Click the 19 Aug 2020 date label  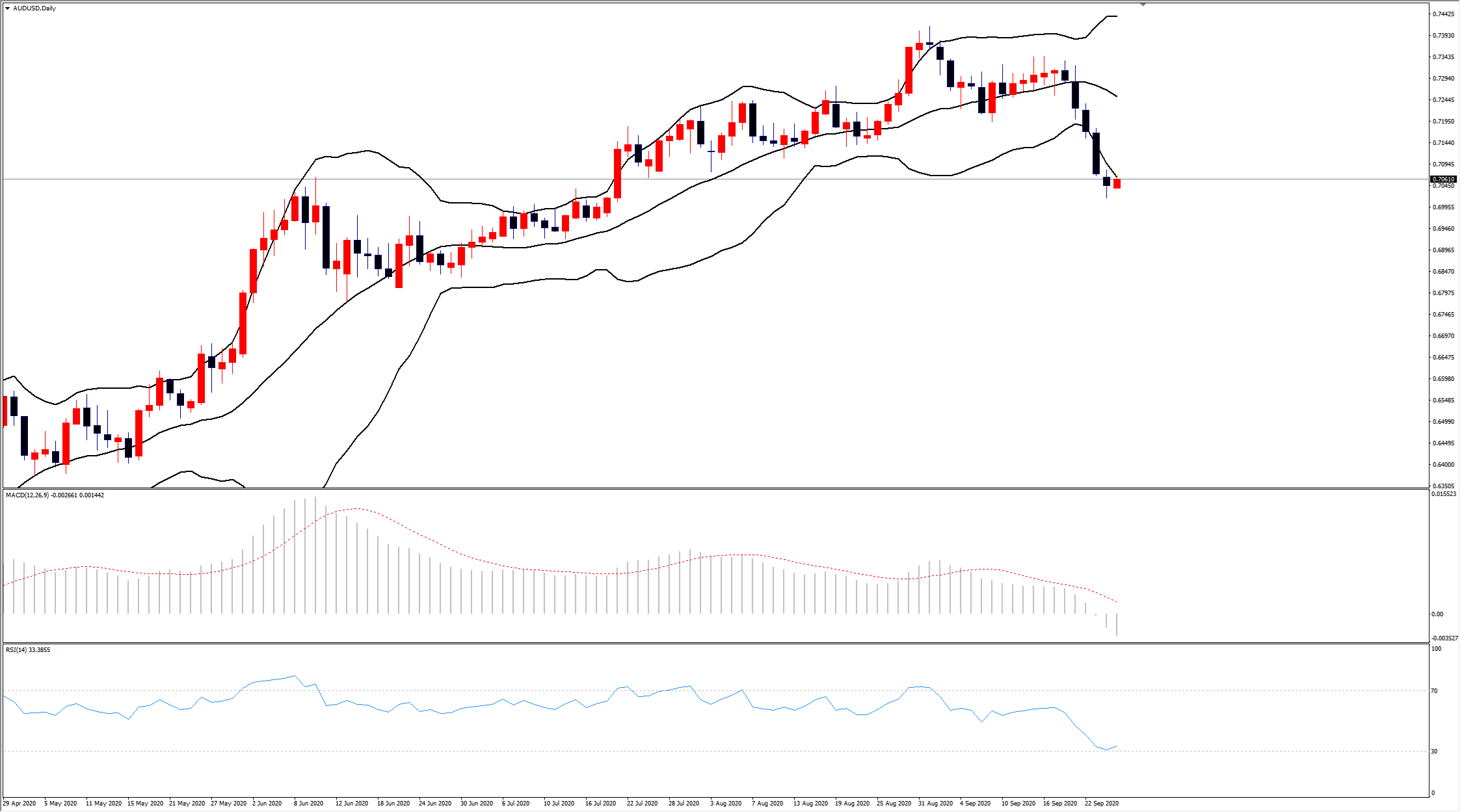853,804
